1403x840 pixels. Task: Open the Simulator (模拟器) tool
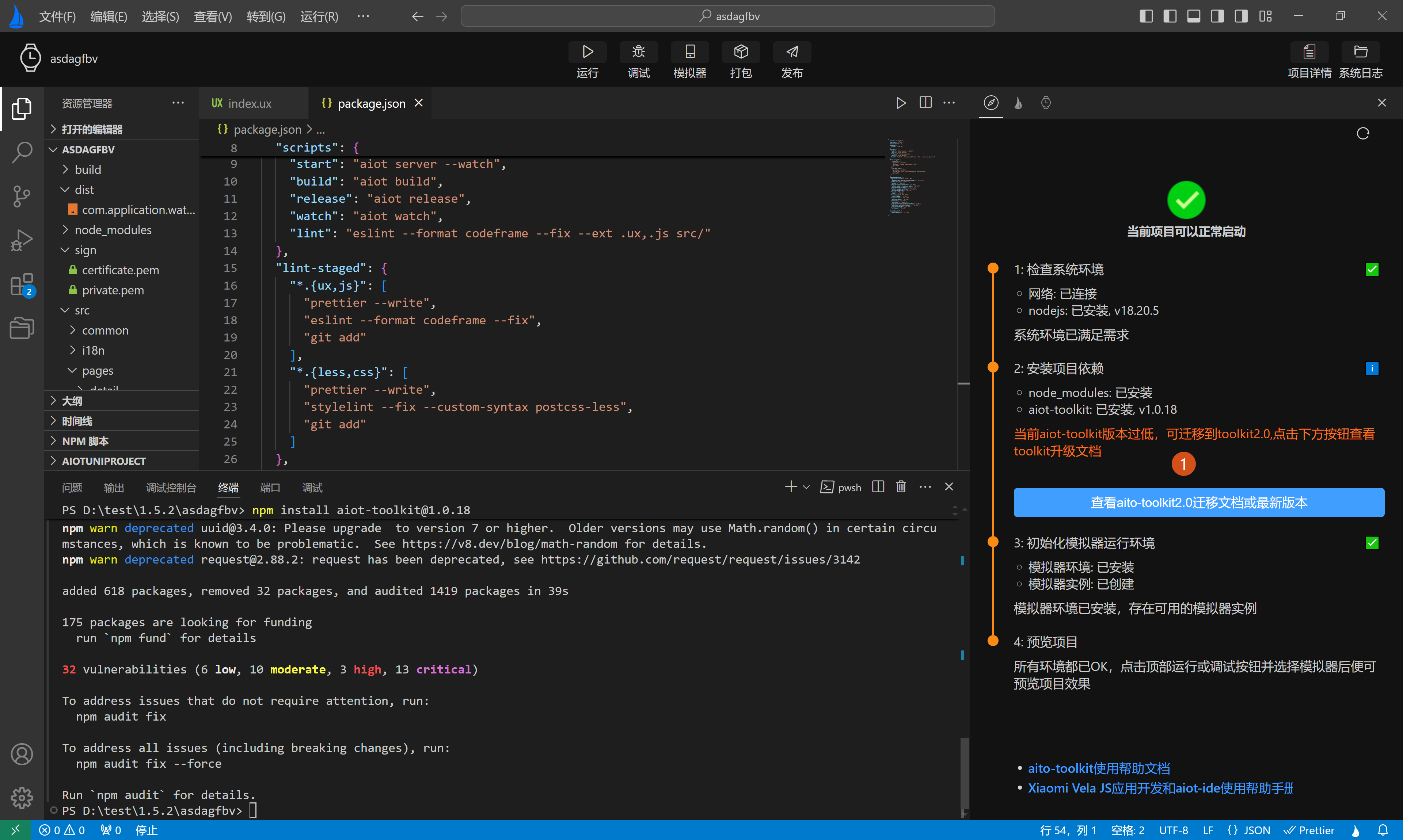click(689, 51)
